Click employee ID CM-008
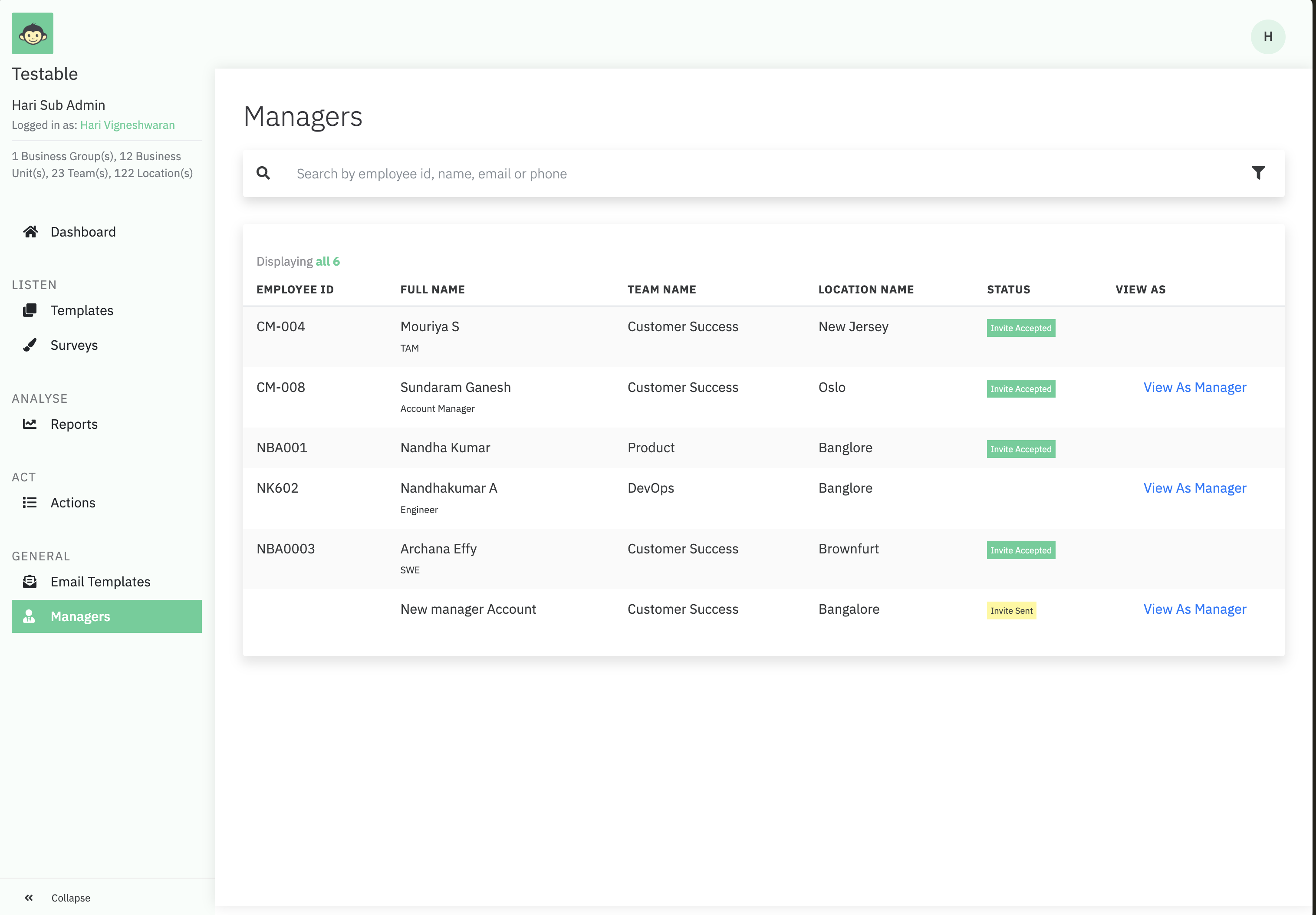Viewport: 1316px width, 915px height. 281,388
